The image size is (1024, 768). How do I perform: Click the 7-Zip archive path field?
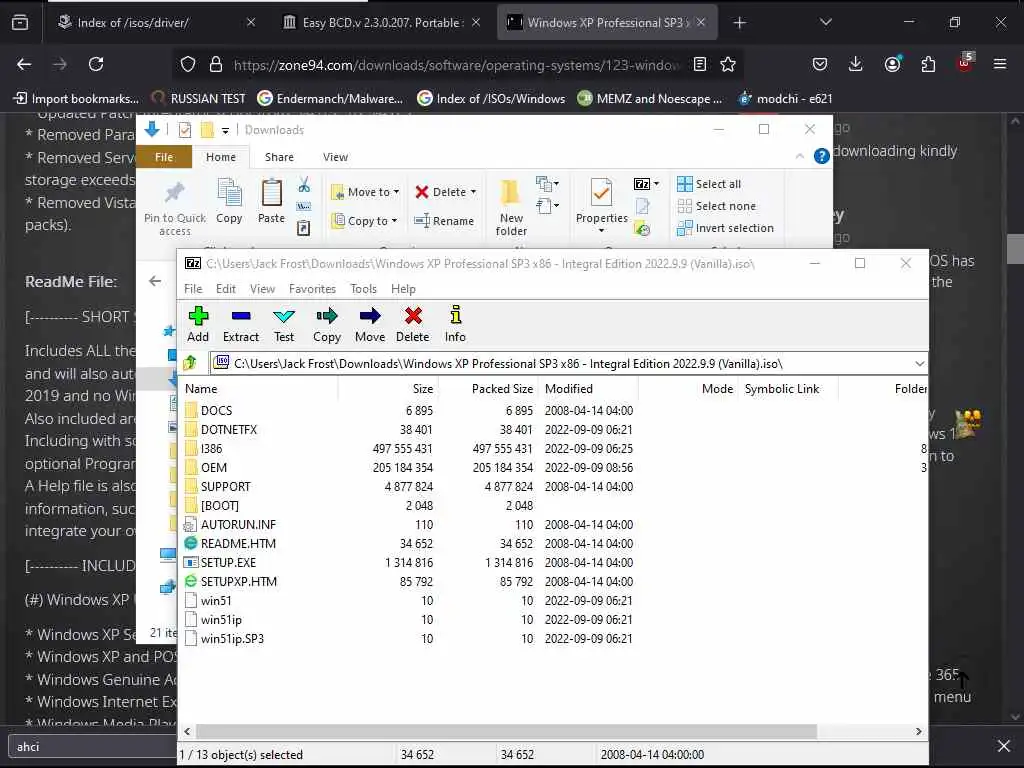click(x=562, y=364)
